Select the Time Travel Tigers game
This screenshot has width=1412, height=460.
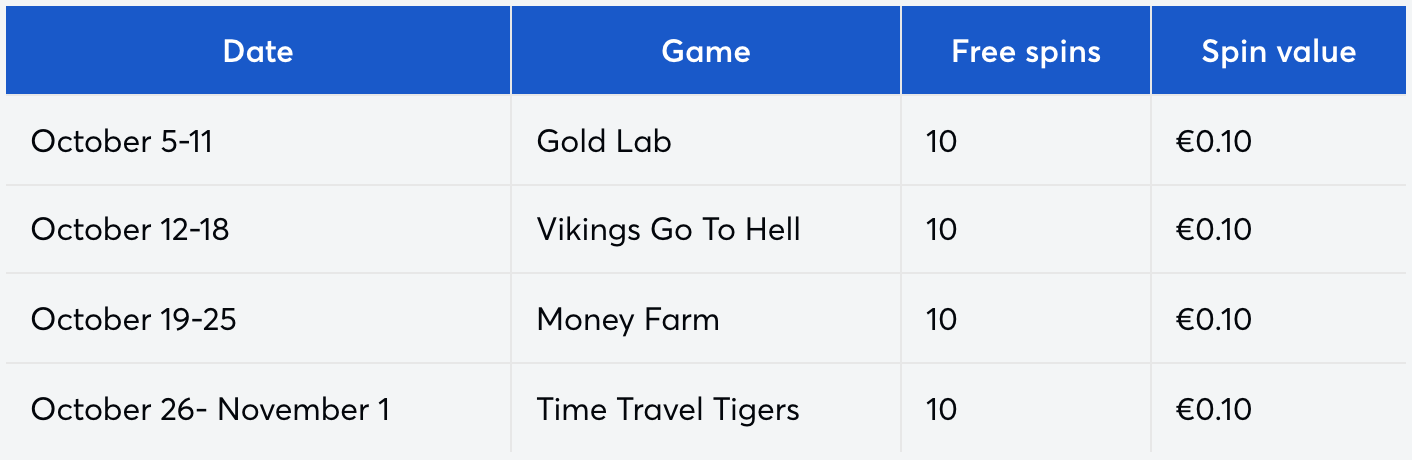[x=668, y=409]
